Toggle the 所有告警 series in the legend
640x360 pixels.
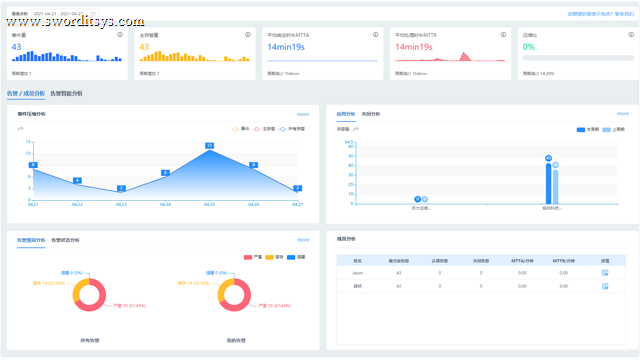[292, 129]
